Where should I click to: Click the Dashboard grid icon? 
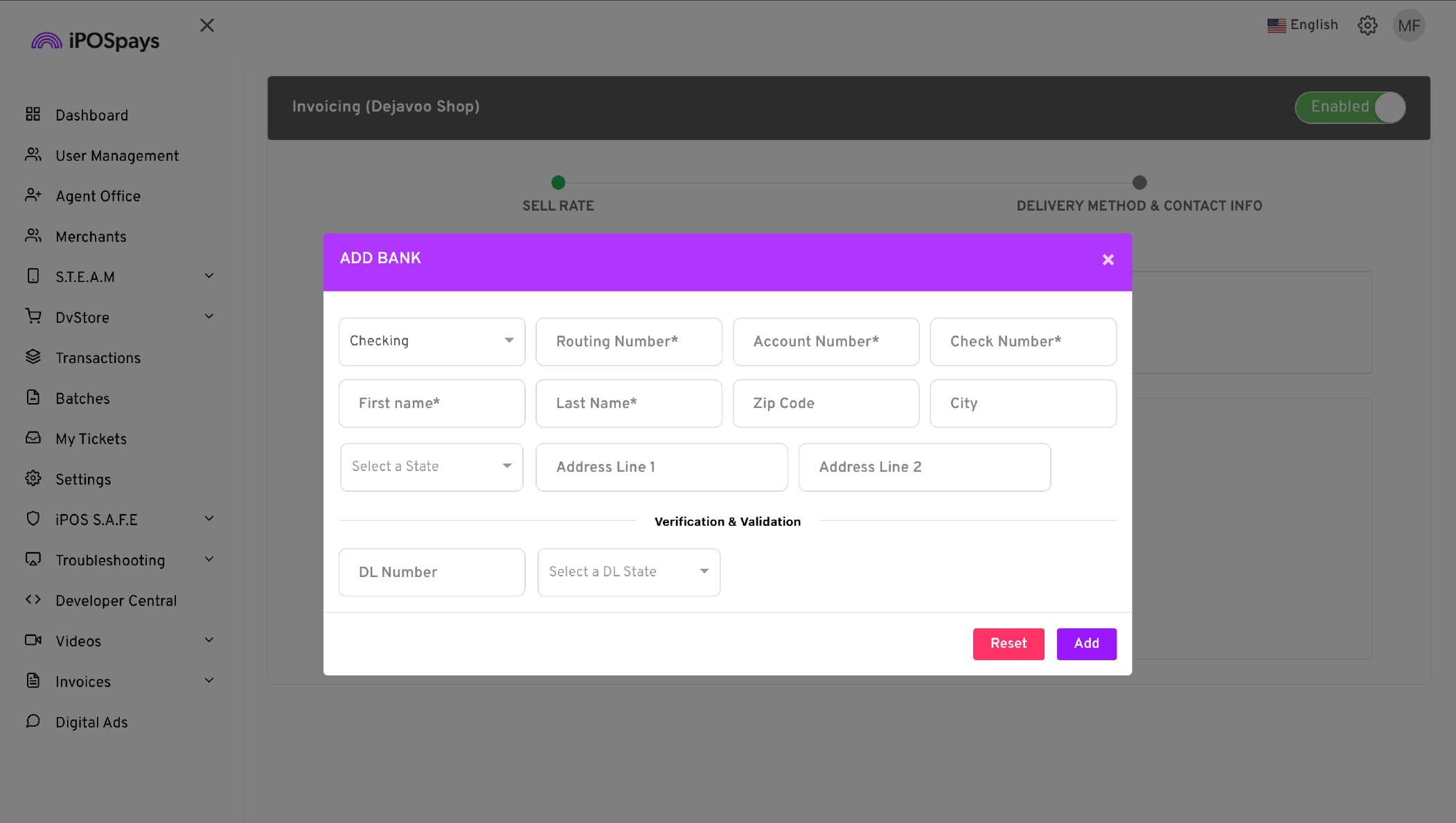pyautogui.click(x=33, y=114)
